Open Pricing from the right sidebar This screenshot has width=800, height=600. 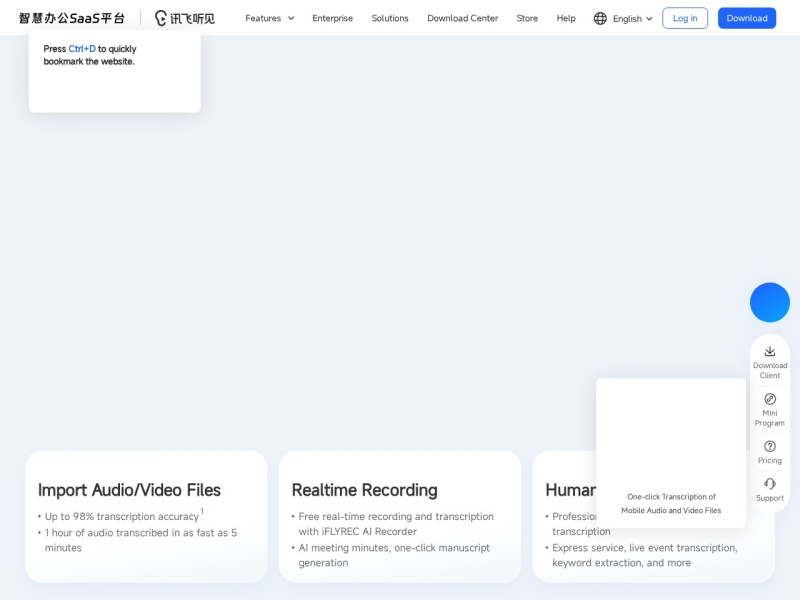tap(770, 452)
